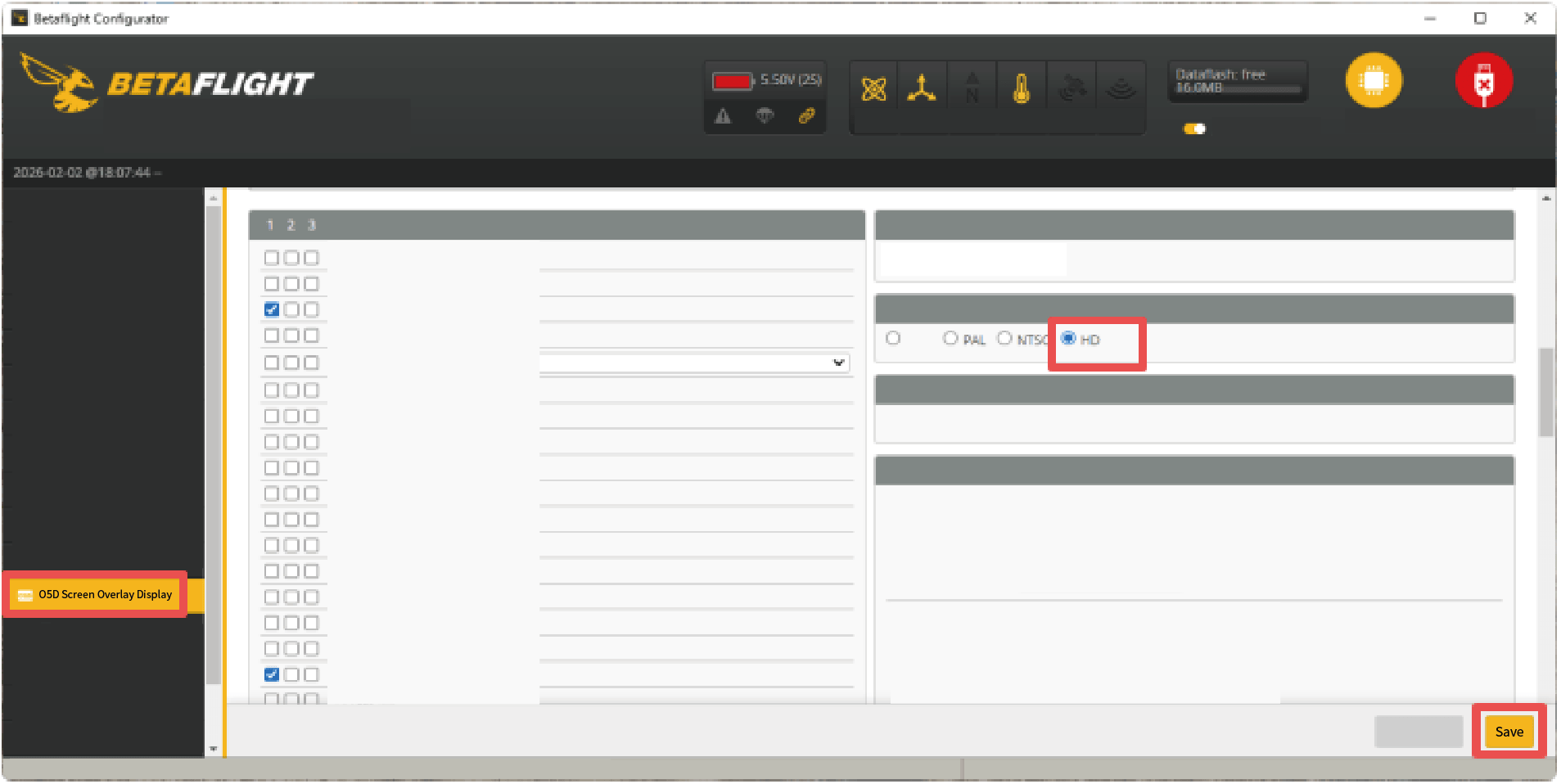Toggle the expert mode switch

pyautogui.click(x=1194, y=128)
